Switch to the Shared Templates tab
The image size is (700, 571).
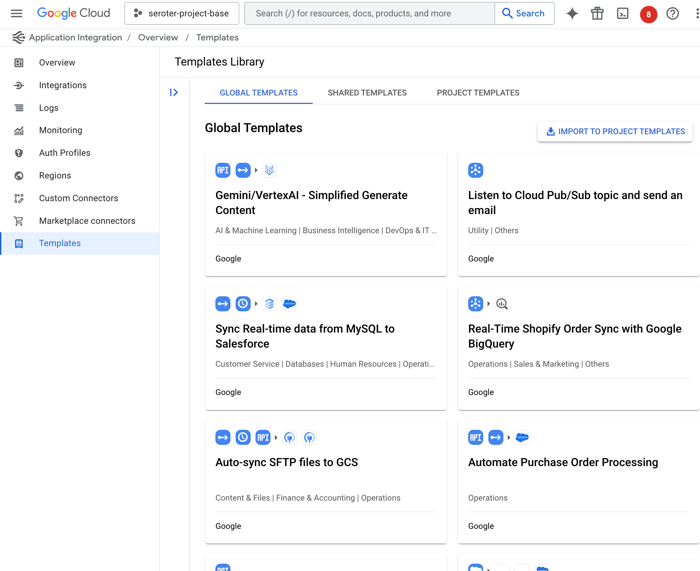(367, 93)
